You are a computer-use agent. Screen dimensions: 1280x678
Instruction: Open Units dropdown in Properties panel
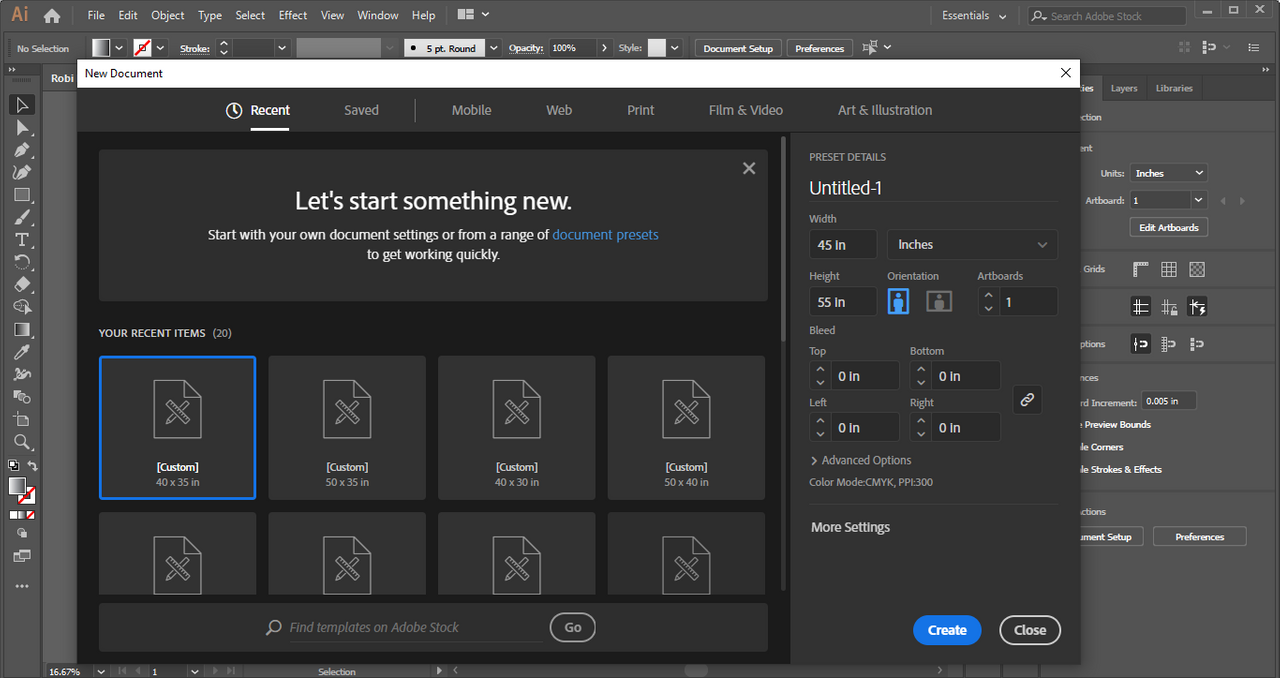[x=1168, y=173]
